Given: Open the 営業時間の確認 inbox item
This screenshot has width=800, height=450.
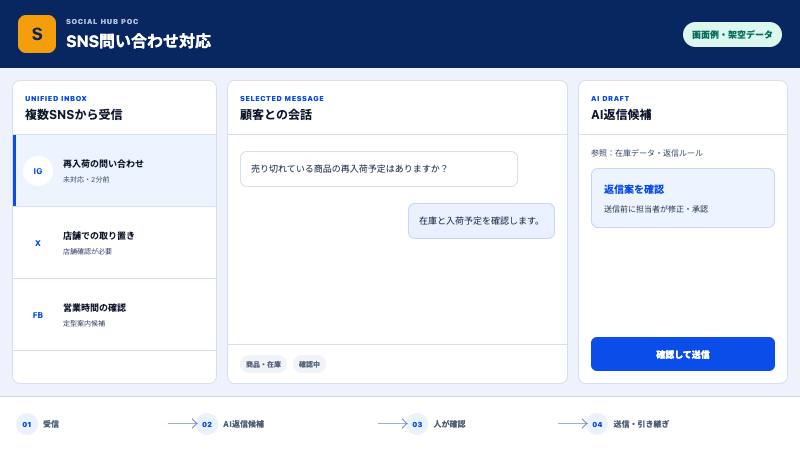Looking at the screenshot, I should point(115,315).
